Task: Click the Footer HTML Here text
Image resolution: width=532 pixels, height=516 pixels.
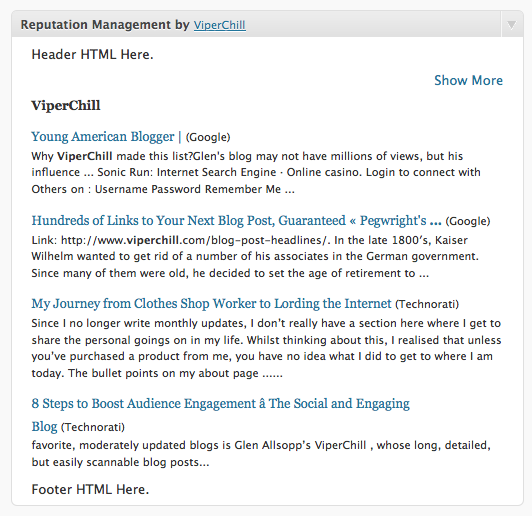Action: coord(90,490)
